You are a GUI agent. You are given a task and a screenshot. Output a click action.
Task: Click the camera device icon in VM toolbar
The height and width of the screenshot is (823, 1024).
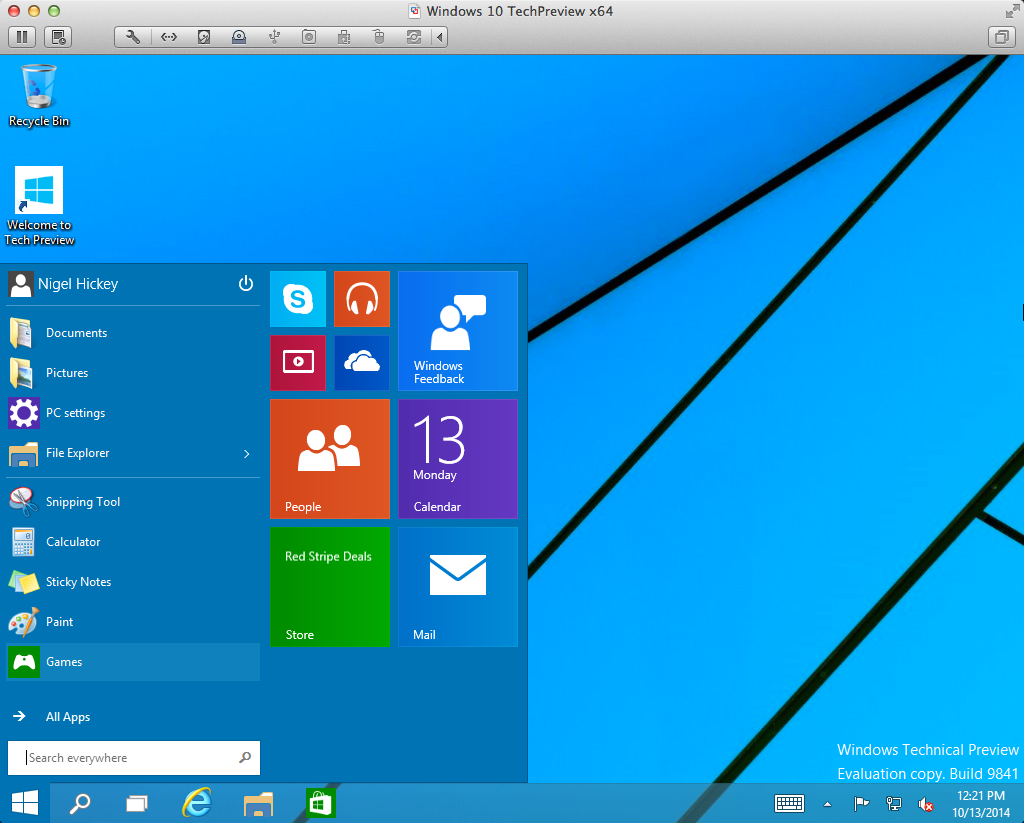coord(309,37)
